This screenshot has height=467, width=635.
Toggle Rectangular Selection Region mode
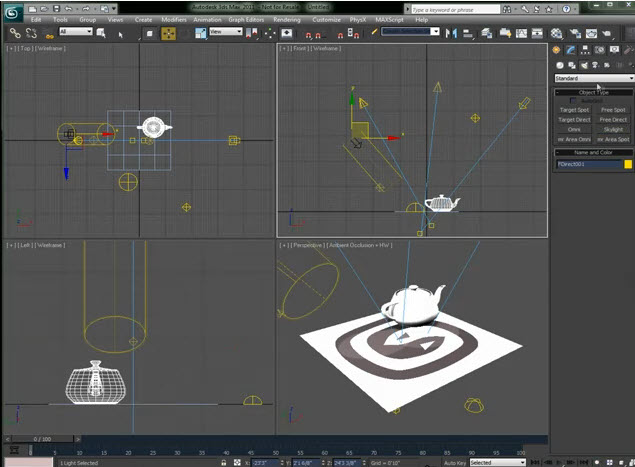tap(149, 34)
